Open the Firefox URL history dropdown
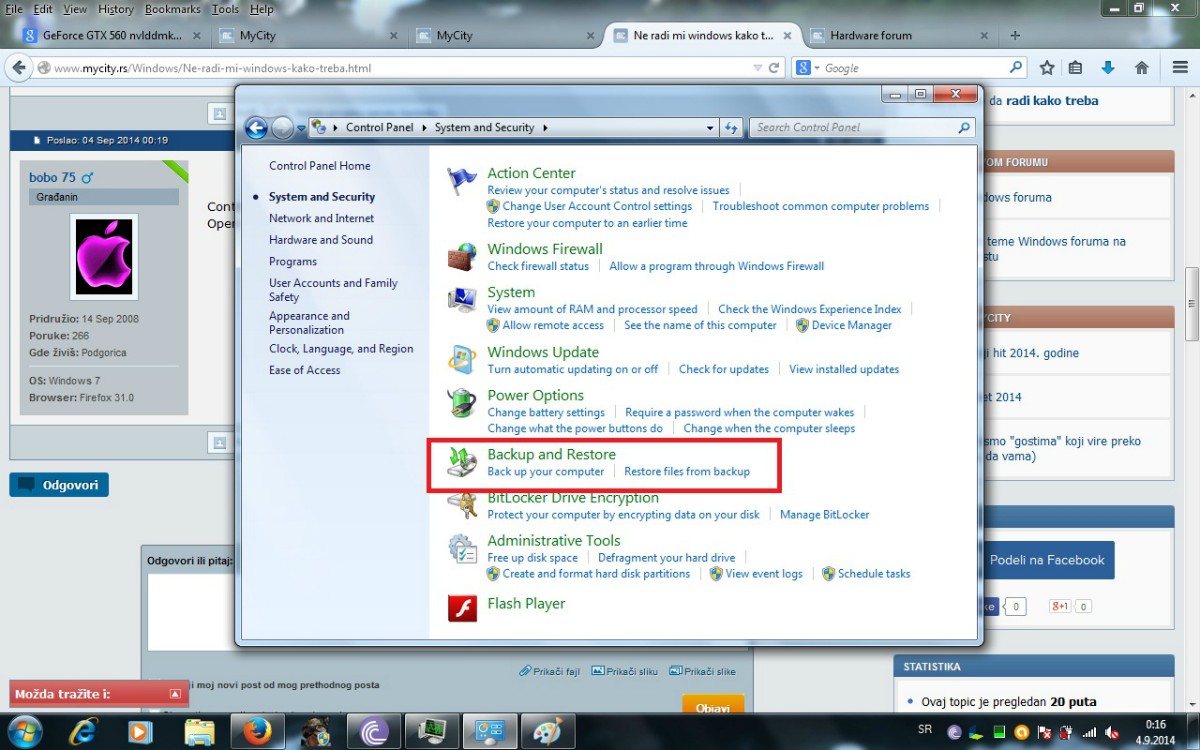The image size is (1200, 750). (x=757, y=68)
